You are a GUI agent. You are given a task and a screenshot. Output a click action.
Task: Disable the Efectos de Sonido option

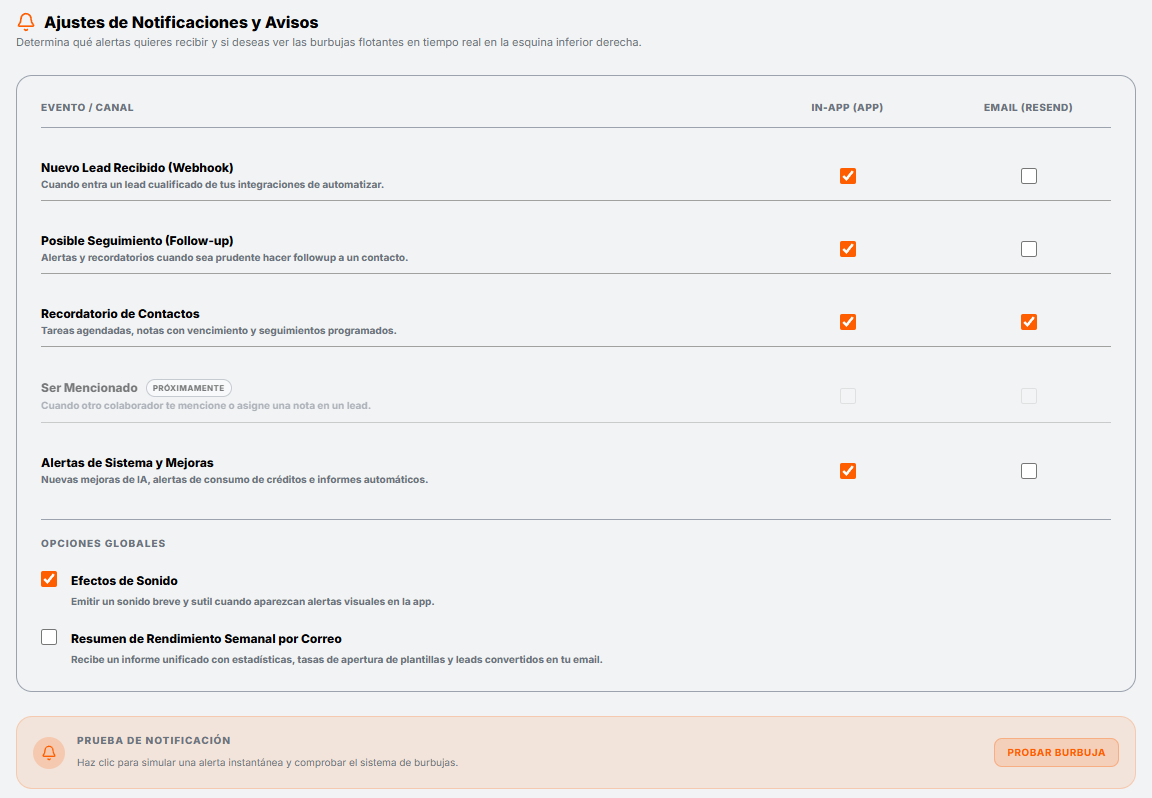[x=49, y=579]
